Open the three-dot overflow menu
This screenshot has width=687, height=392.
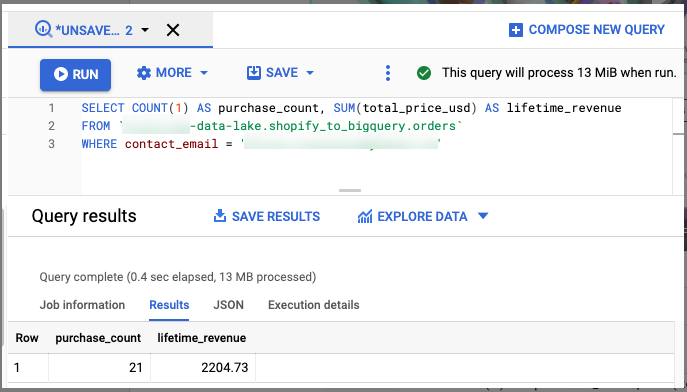tap(388, 73)
